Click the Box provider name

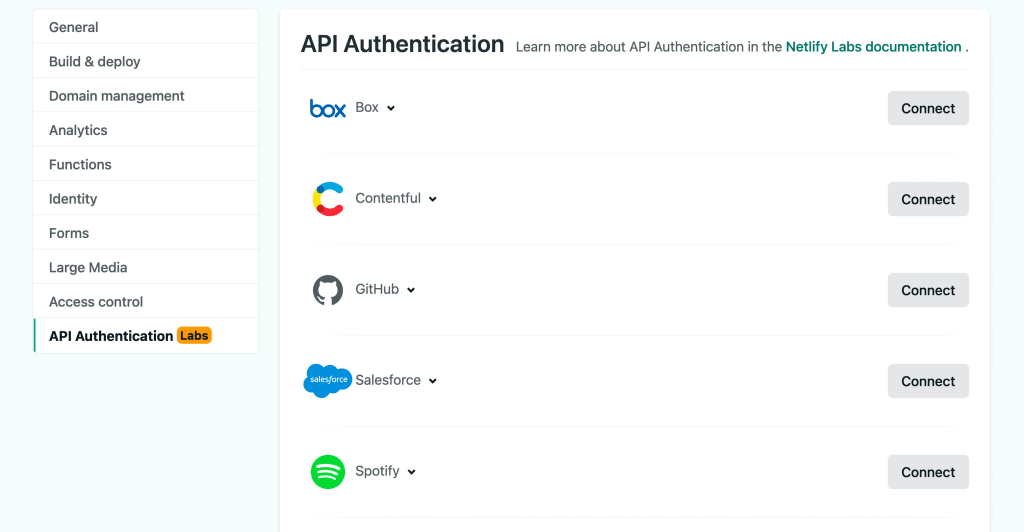pyautogui.click(x=367, y=107)
